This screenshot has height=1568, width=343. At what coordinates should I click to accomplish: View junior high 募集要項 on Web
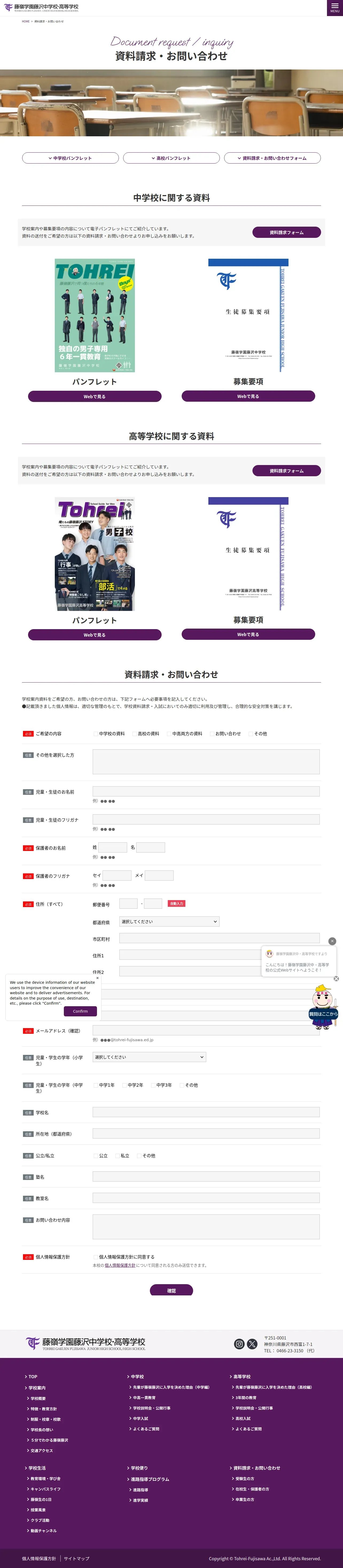(x=248, y=396)
